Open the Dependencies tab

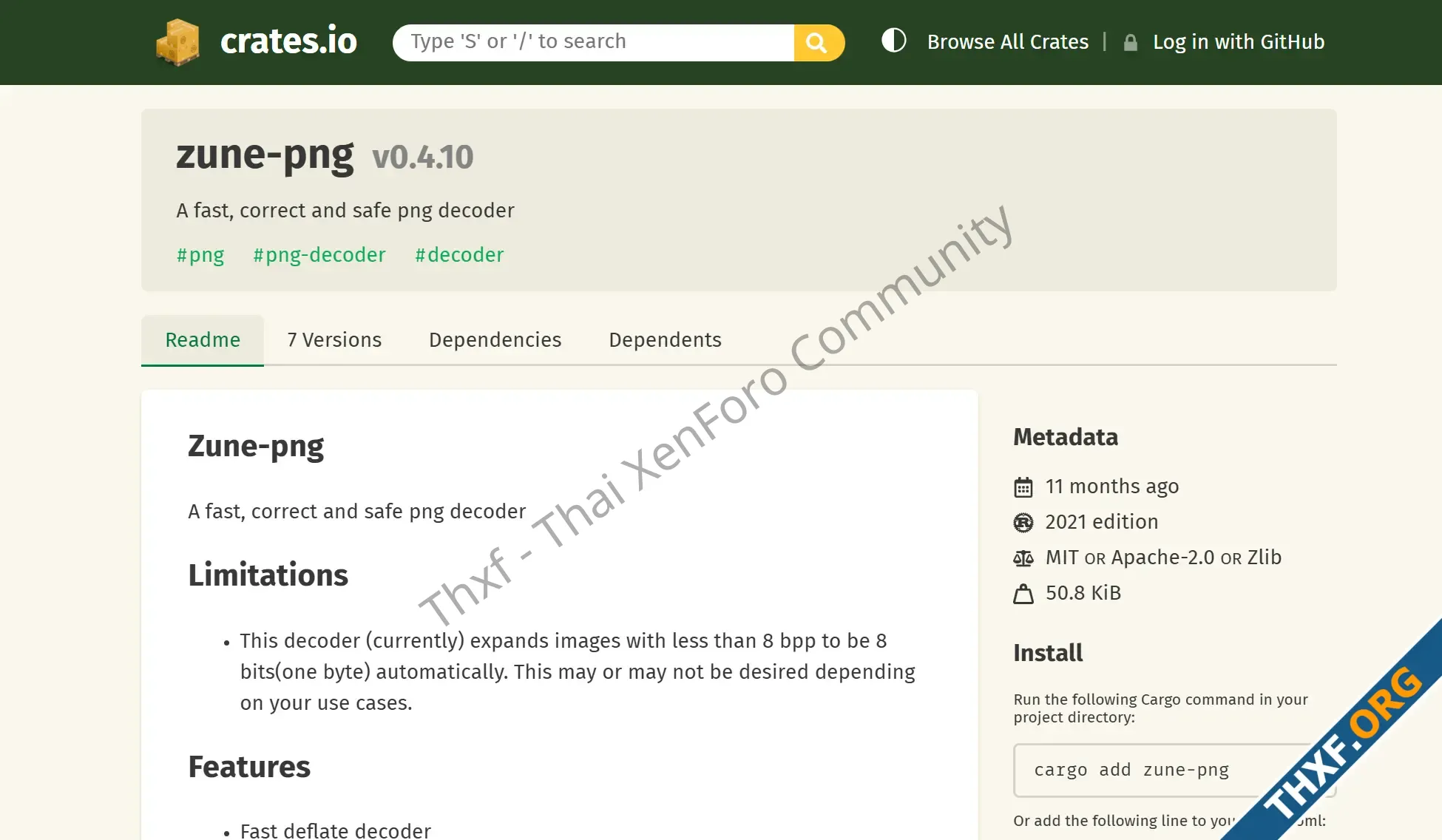pos(495,339)
